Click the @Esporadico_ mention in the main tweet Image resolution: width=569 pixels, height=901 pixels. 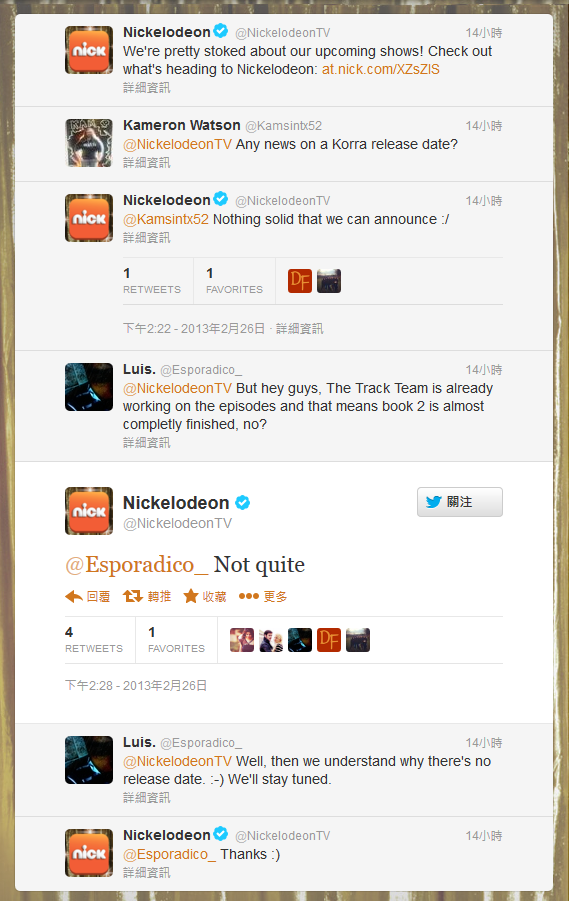(137, 565)
